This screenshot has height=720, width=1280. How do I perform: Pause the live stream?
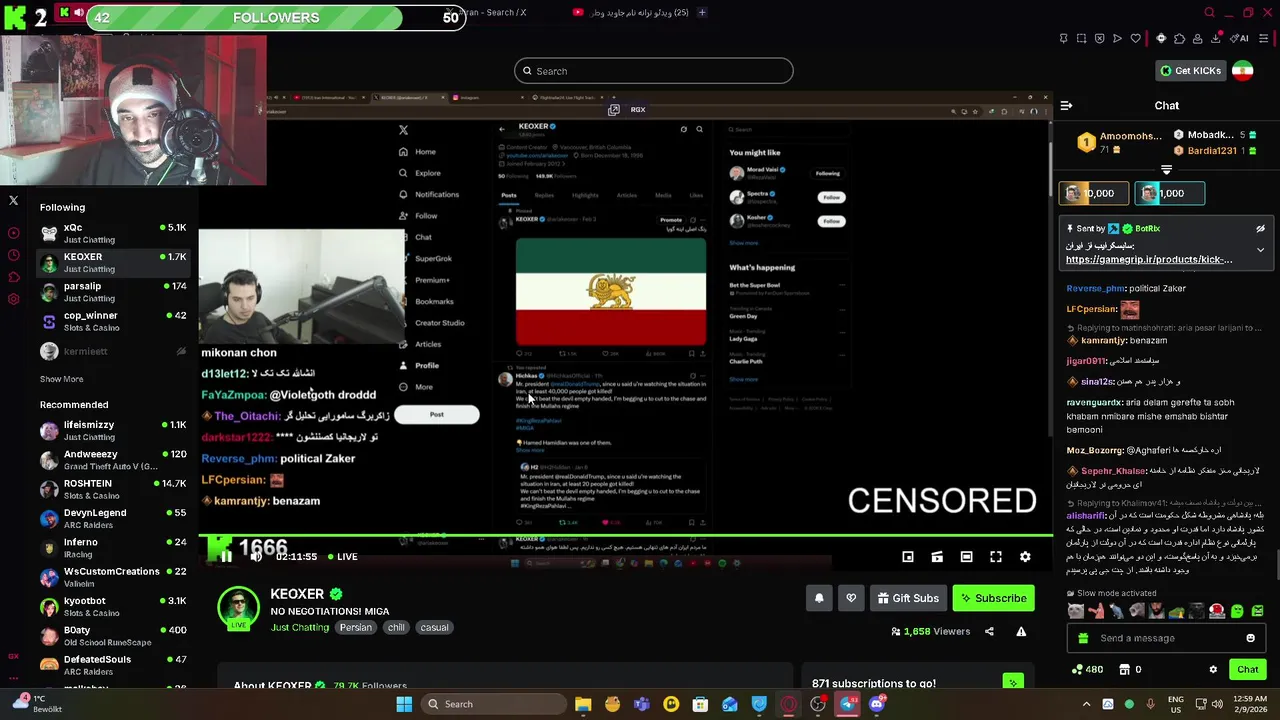(x=226, y=557)
